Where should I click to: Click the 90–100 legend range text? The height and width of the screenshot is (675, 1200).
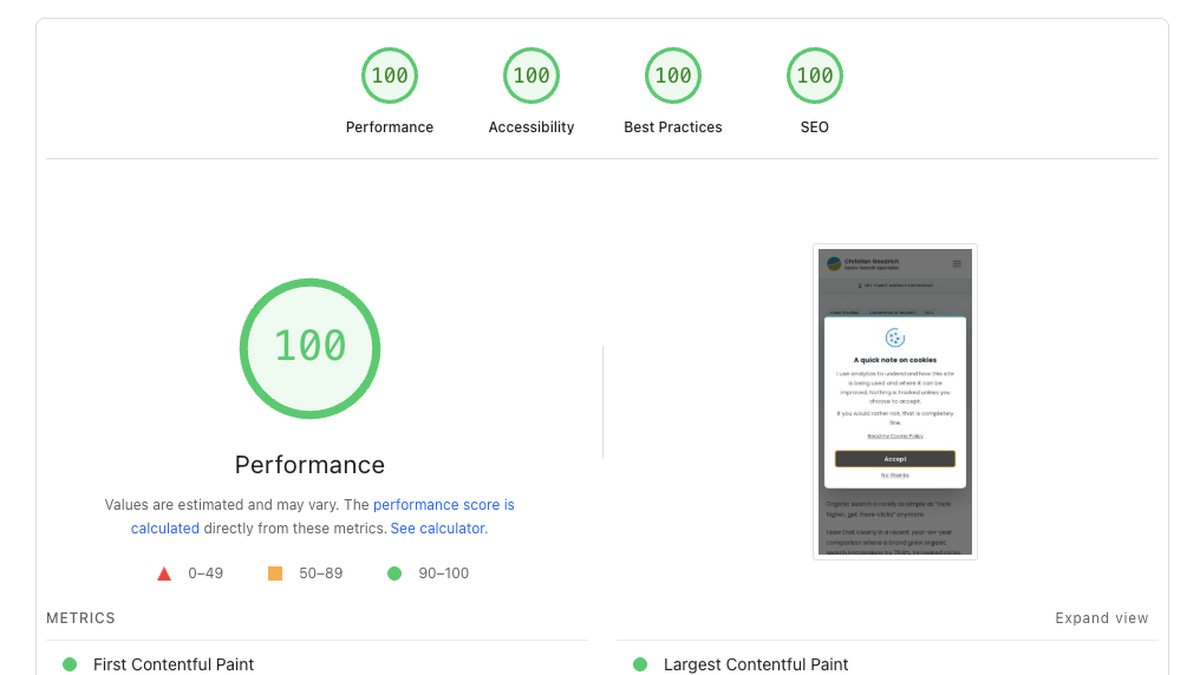pyautogui.click(x=444, y=573)
